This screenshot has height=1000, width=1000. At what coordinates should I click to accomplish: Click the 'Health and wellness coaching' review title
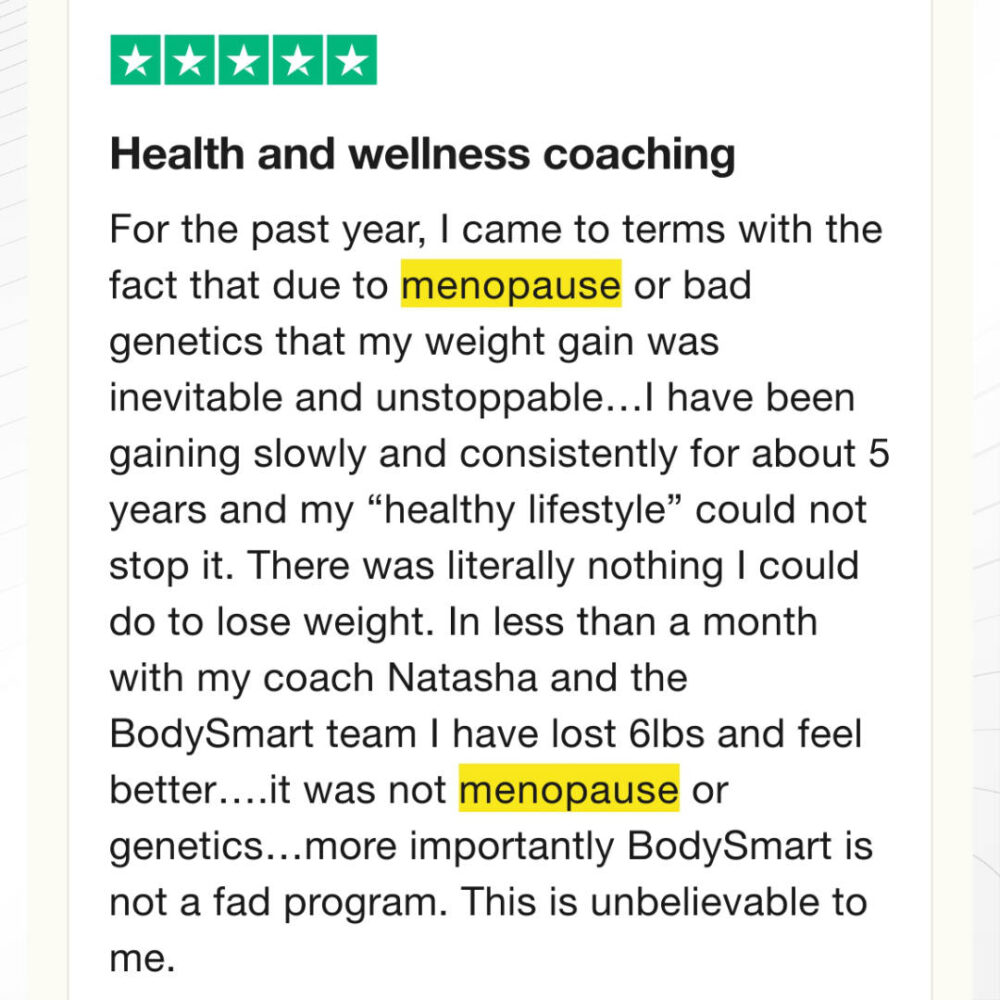point(423,155)
